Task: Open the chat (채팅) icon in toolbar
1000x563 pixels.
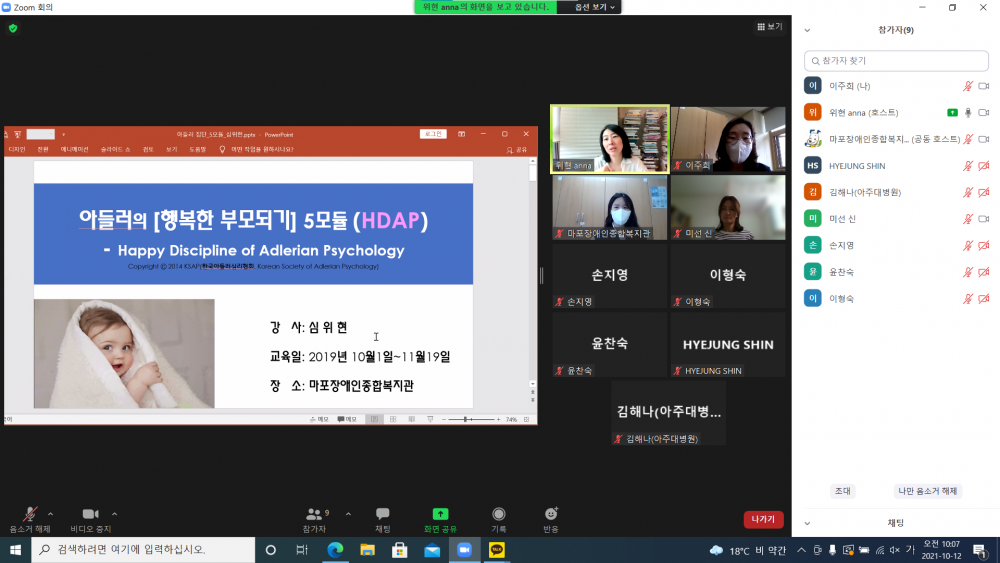Action: point(383,514)
